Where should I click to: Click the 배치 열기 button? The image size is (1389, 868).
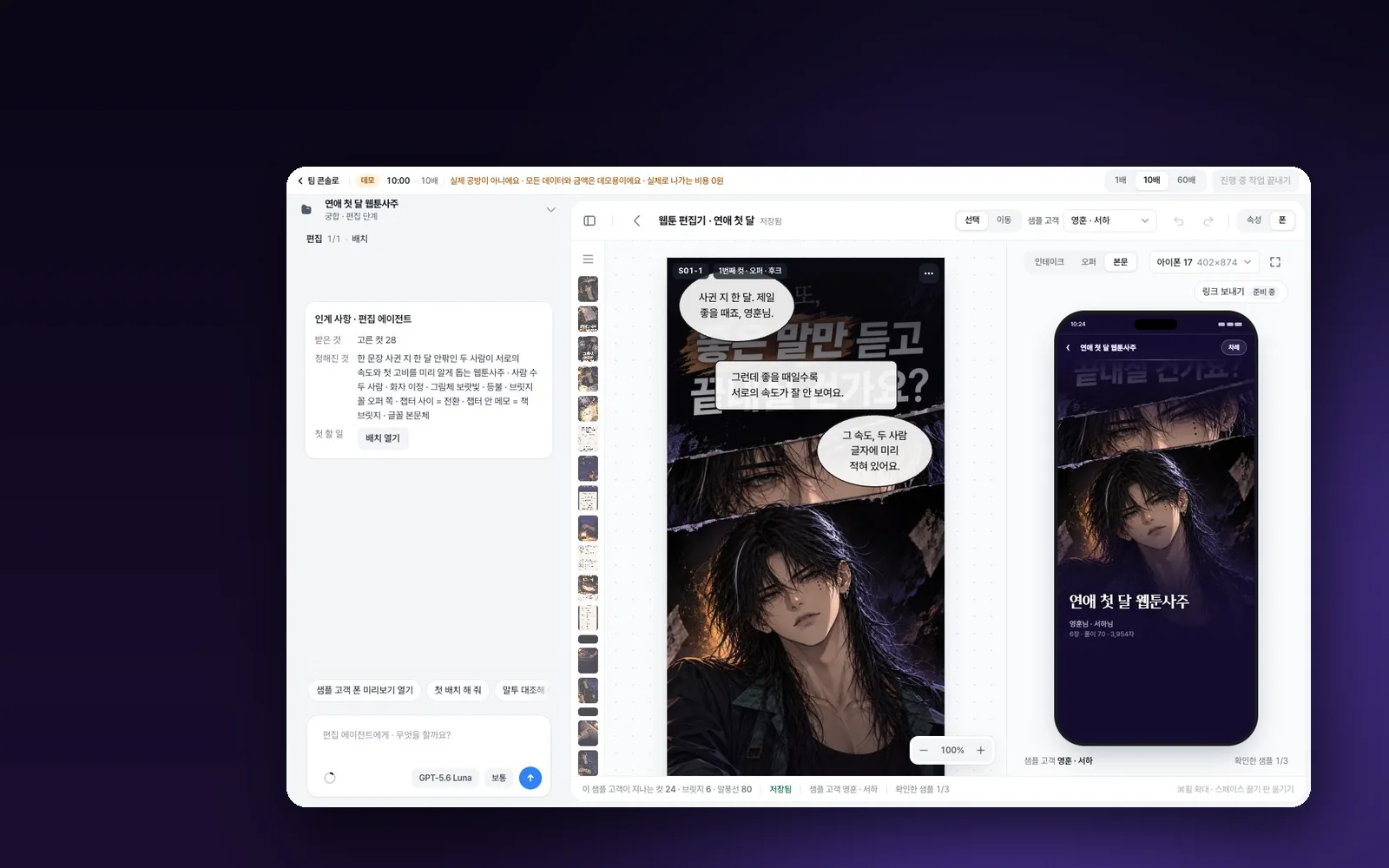point(383,438)
